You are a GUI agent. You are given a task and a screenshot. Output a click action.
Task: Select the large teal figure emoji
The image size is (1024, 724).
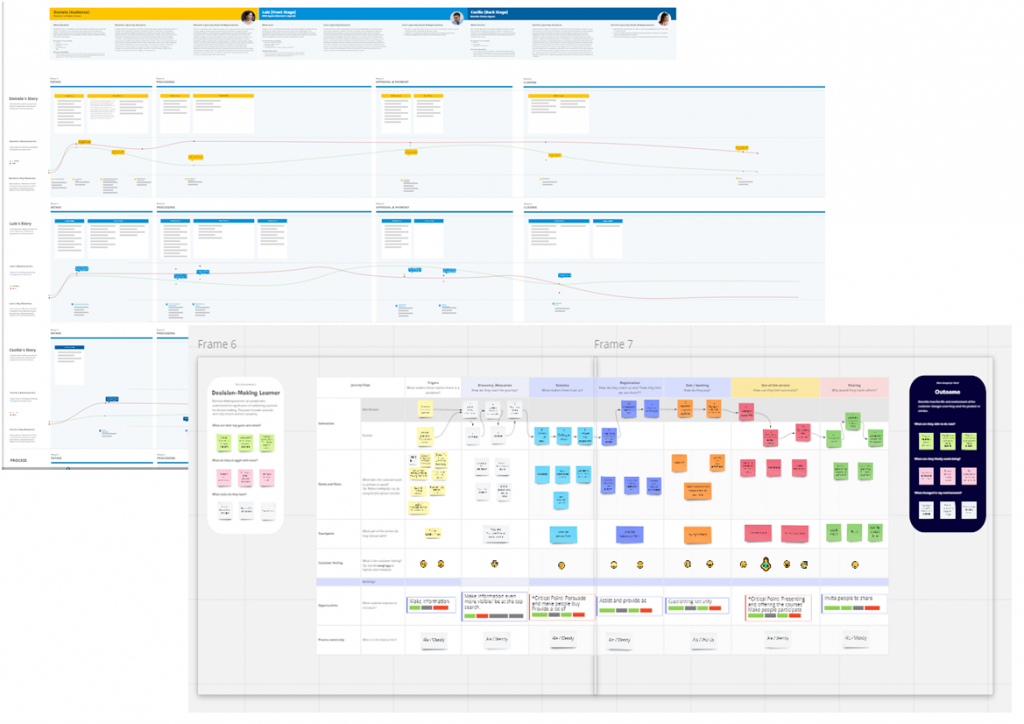click(765, 563)
